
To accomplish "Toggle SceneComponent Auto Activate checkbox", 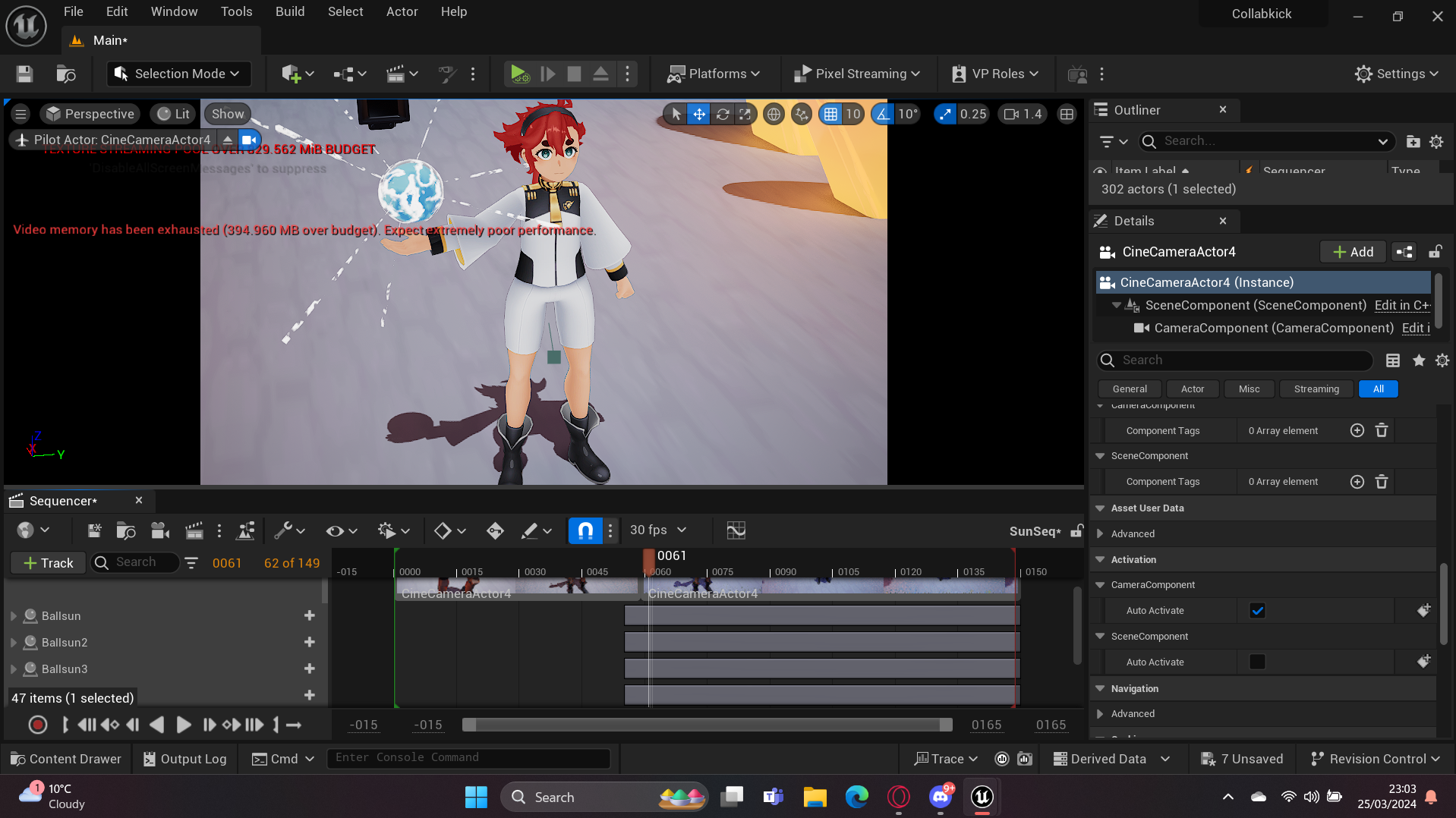I will click(1257, 662).
